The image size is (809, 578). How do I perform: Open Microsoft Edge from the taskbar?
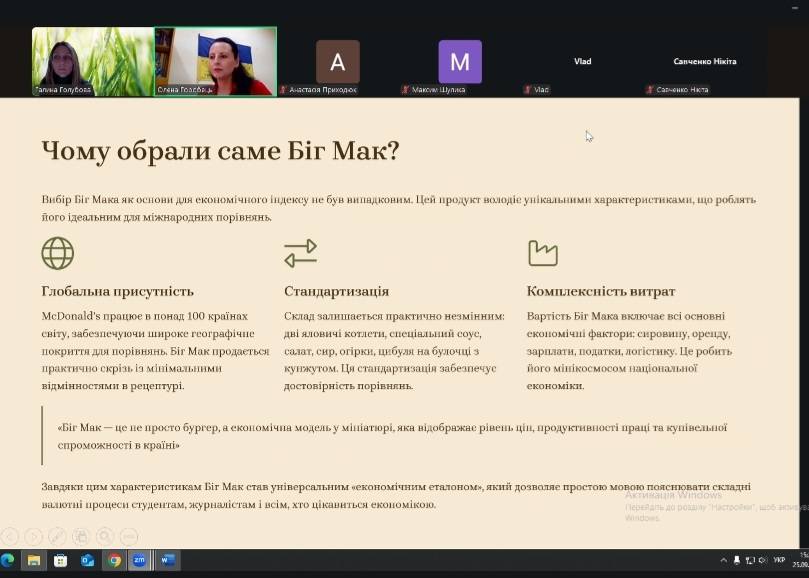tap(8, 560)
